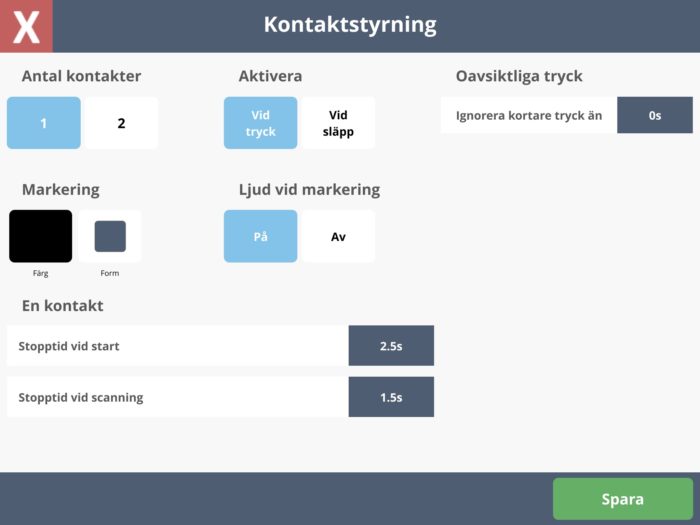Change the Stopptid vid scanning 1.5s value
Image resolution: width=700 pixels, height=525 pixels.
coord(391,397)
